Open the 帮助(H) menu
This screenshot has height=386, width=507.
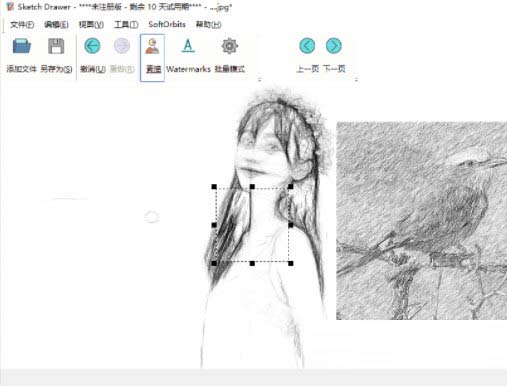(208, 25)
